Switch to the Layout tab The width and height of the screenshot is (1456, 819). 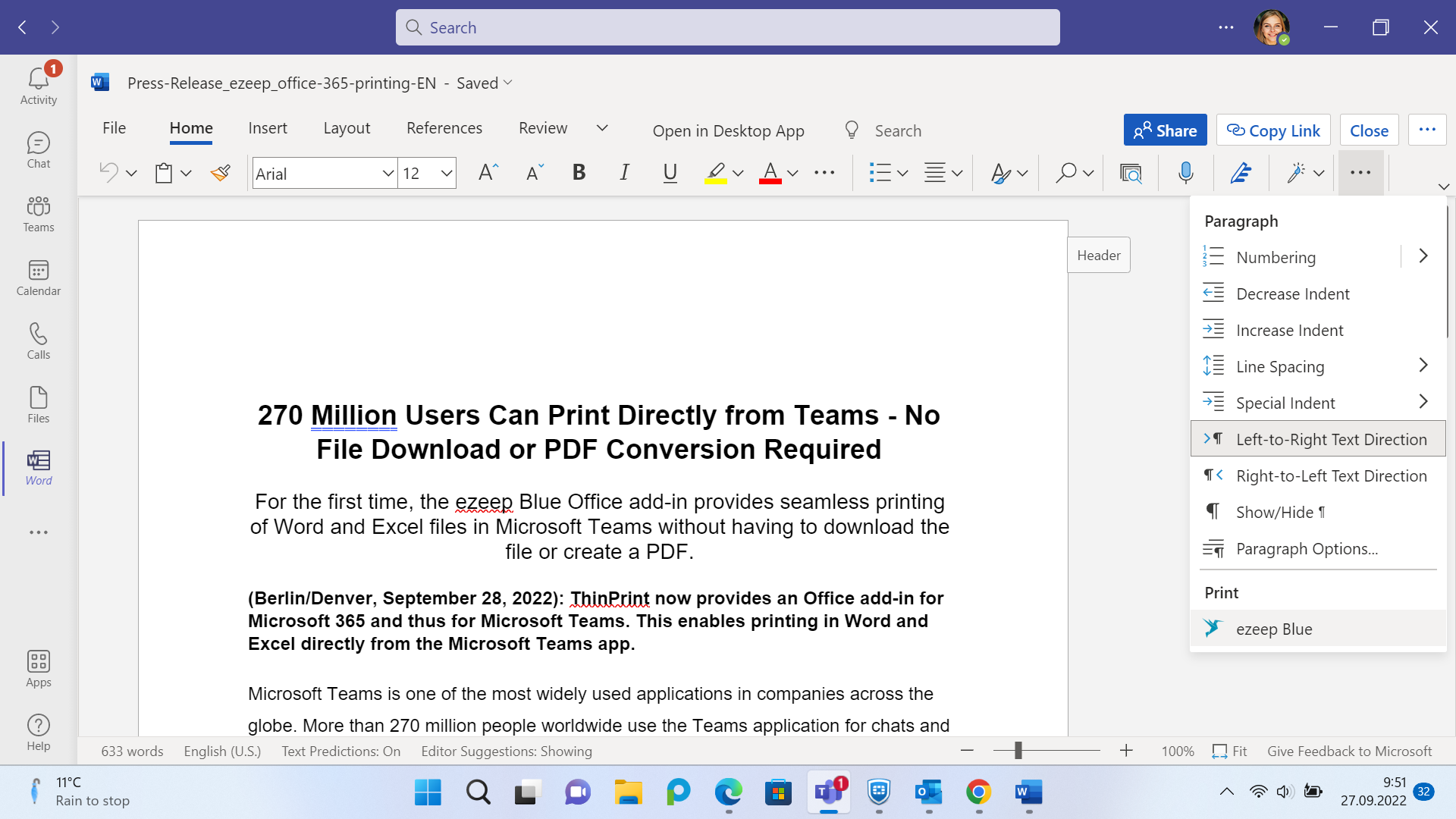(x=347, y=128)
